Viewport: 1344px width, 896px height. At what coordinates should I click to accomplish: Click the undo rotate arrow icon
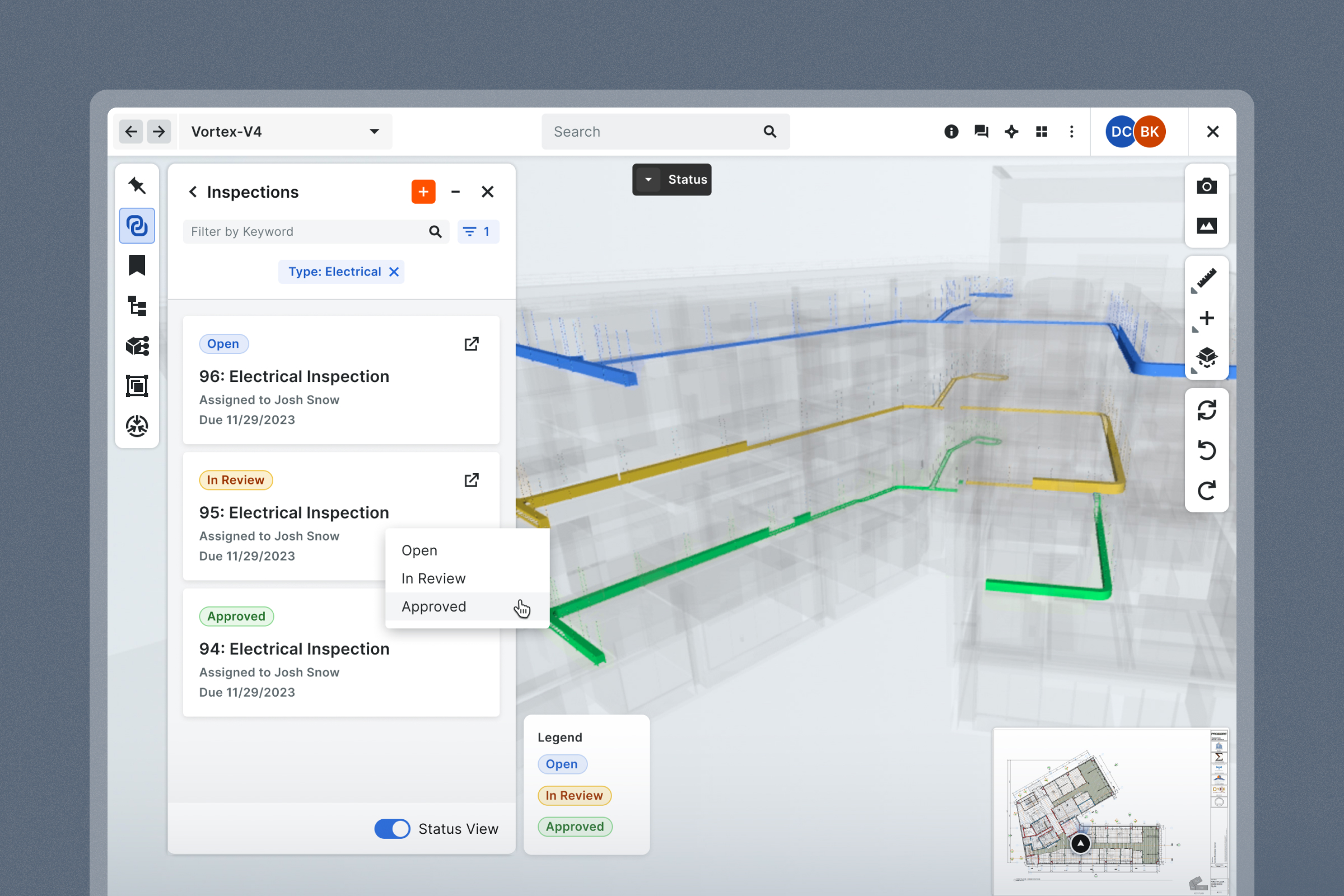click(x=1206, y=450)
